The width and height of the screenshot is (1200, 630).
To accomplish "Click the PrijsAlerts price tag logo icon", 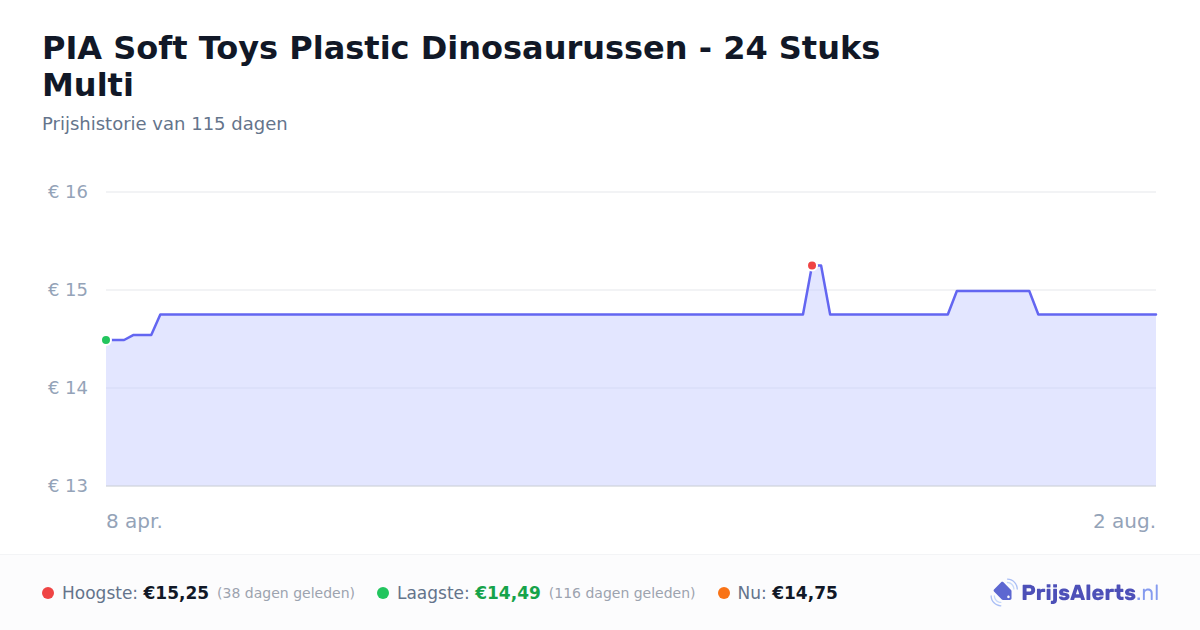I will 1003,593.
